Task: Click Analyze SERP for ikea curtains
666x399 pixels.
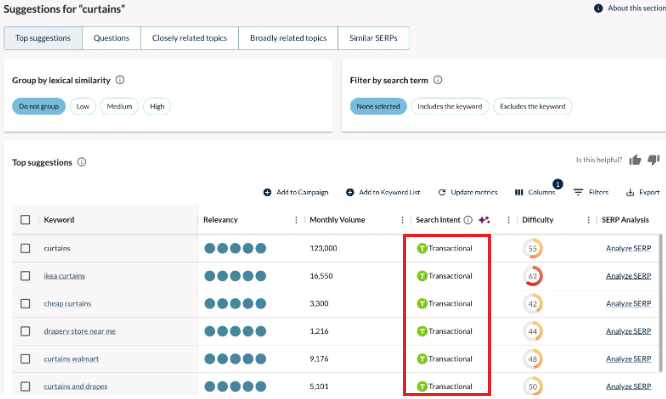Action: [628, 276]
